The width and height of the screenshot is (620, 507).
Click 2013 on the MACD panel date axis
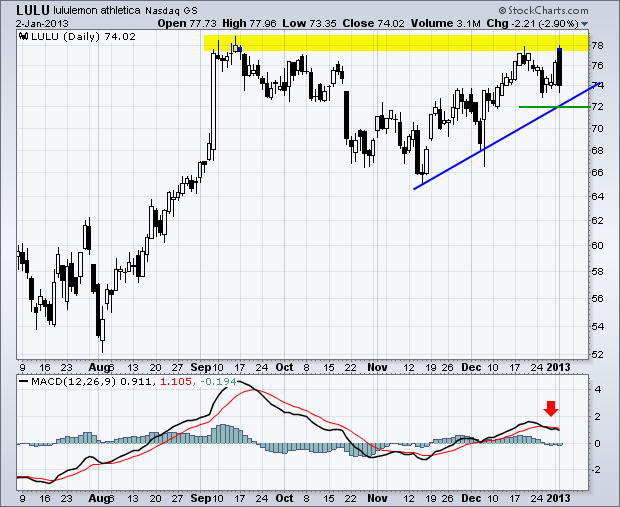(x=558, y=498)
